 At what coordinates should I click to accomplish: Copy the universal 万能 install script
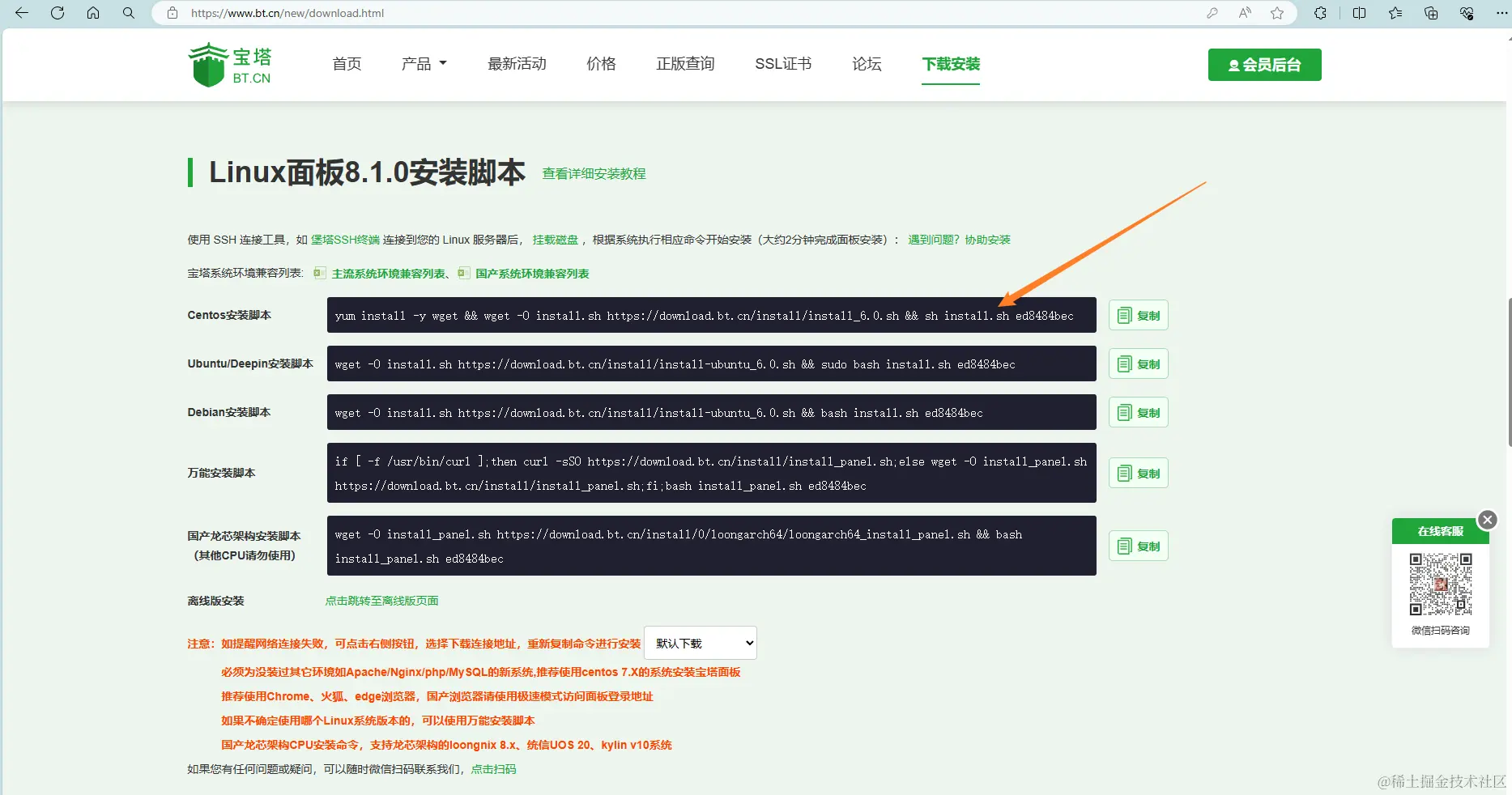[x=1139, y=474]
